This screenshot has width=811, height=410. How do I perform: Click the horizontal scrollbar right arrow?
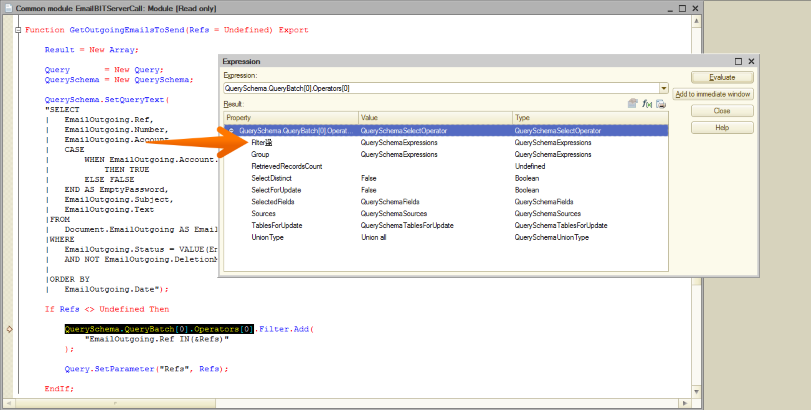click(685, 403)
